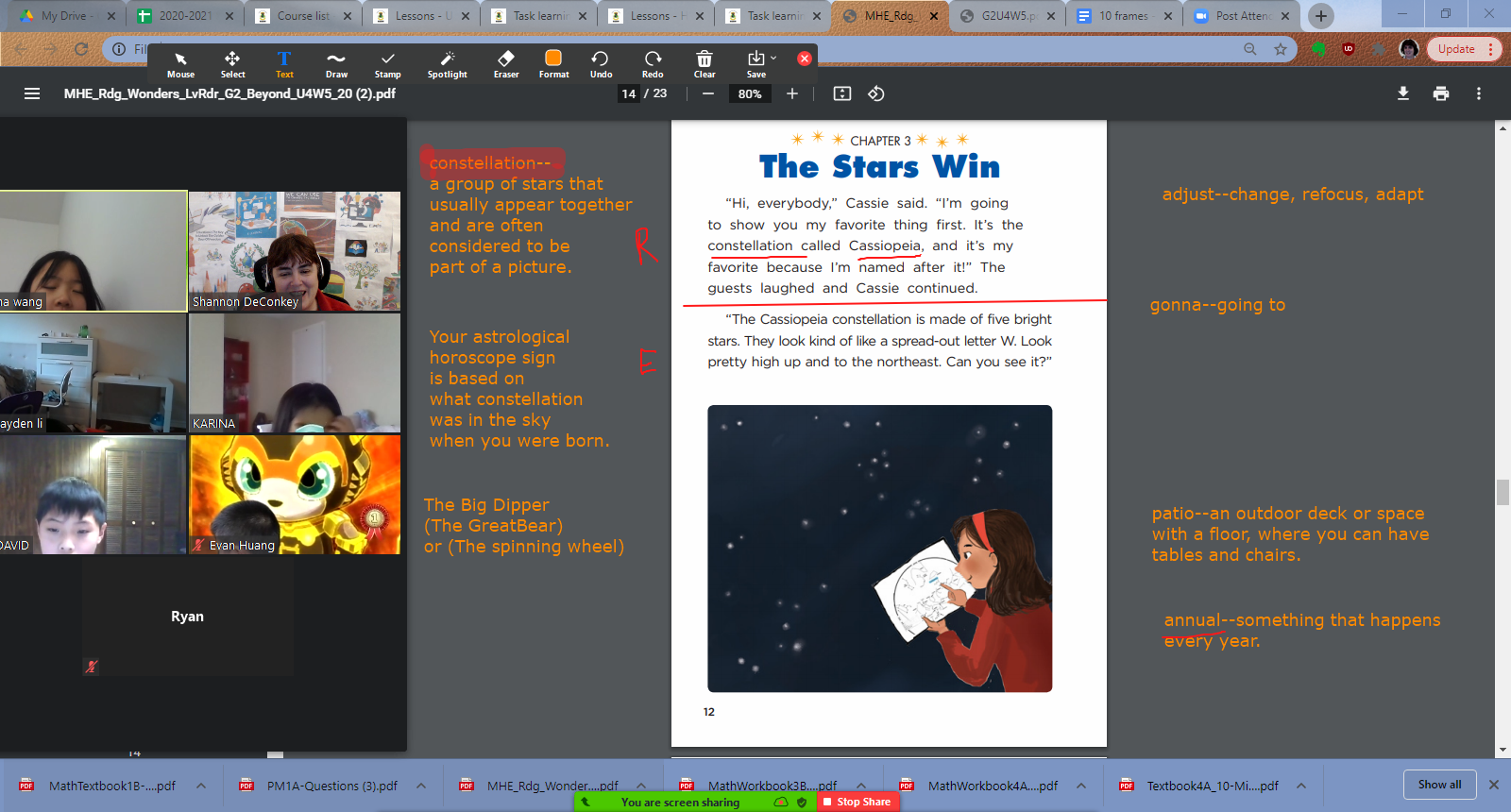Close the annotation toolbar with red X
The height and width of the screenshot is (812, 1511).
805,59
